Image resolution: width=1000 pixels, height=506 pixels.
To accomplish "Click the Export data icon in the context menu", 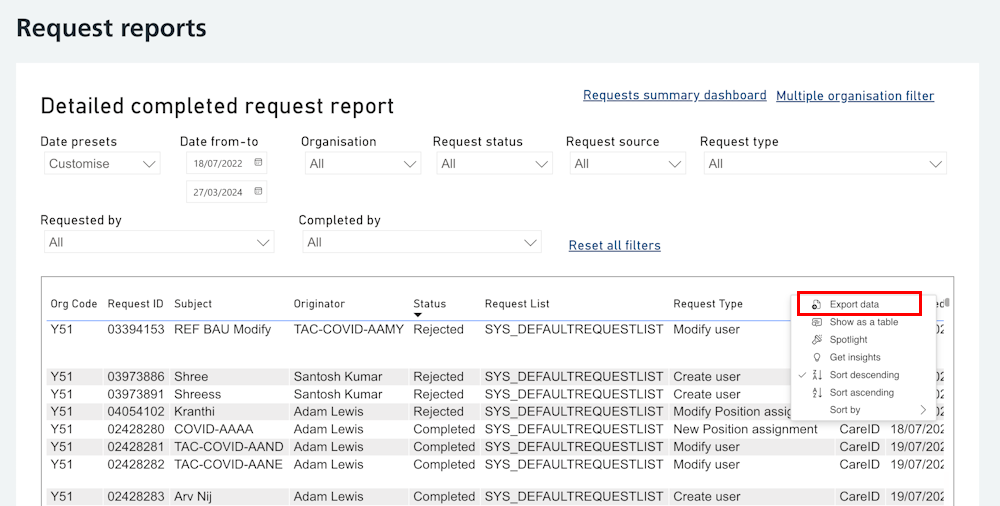I will (816, 305).
